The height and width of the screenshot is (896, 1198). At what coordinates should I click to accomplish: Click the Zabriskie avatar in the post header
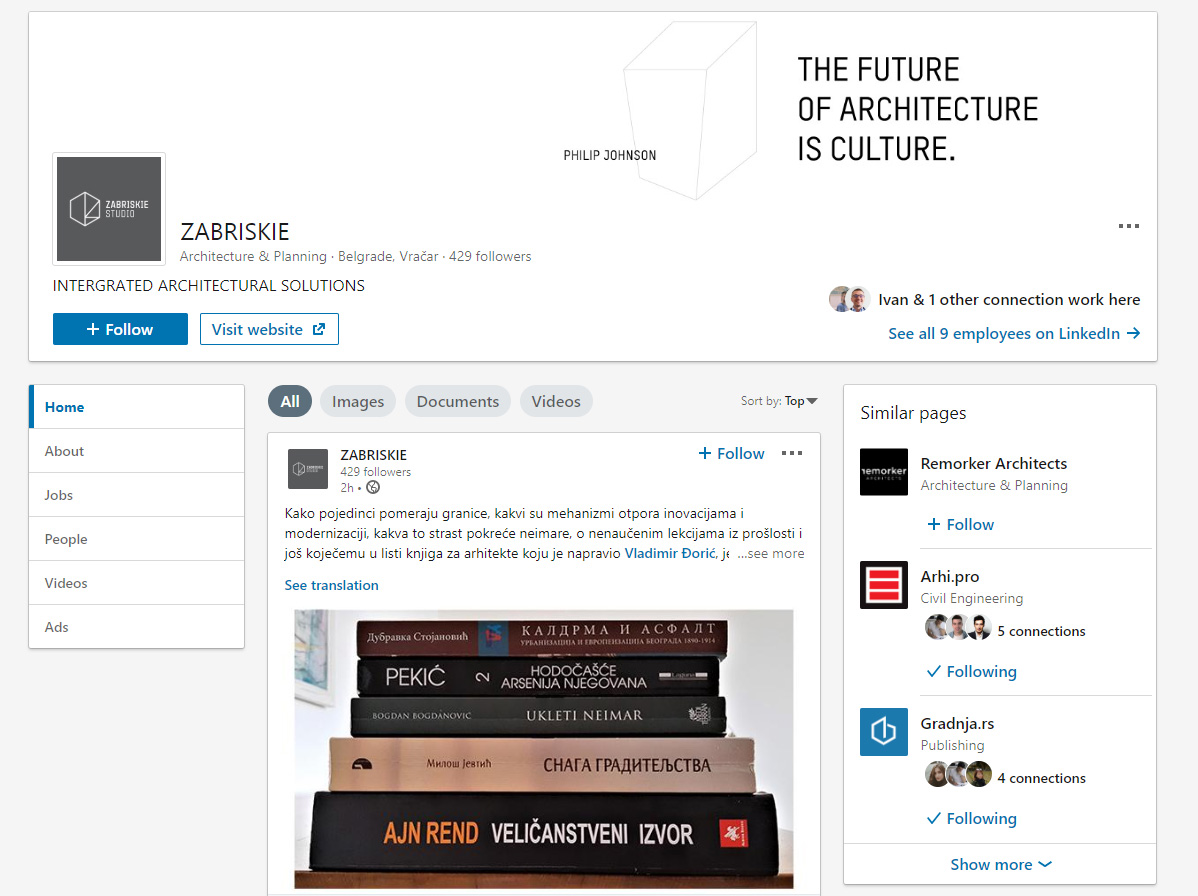[308, 469]
